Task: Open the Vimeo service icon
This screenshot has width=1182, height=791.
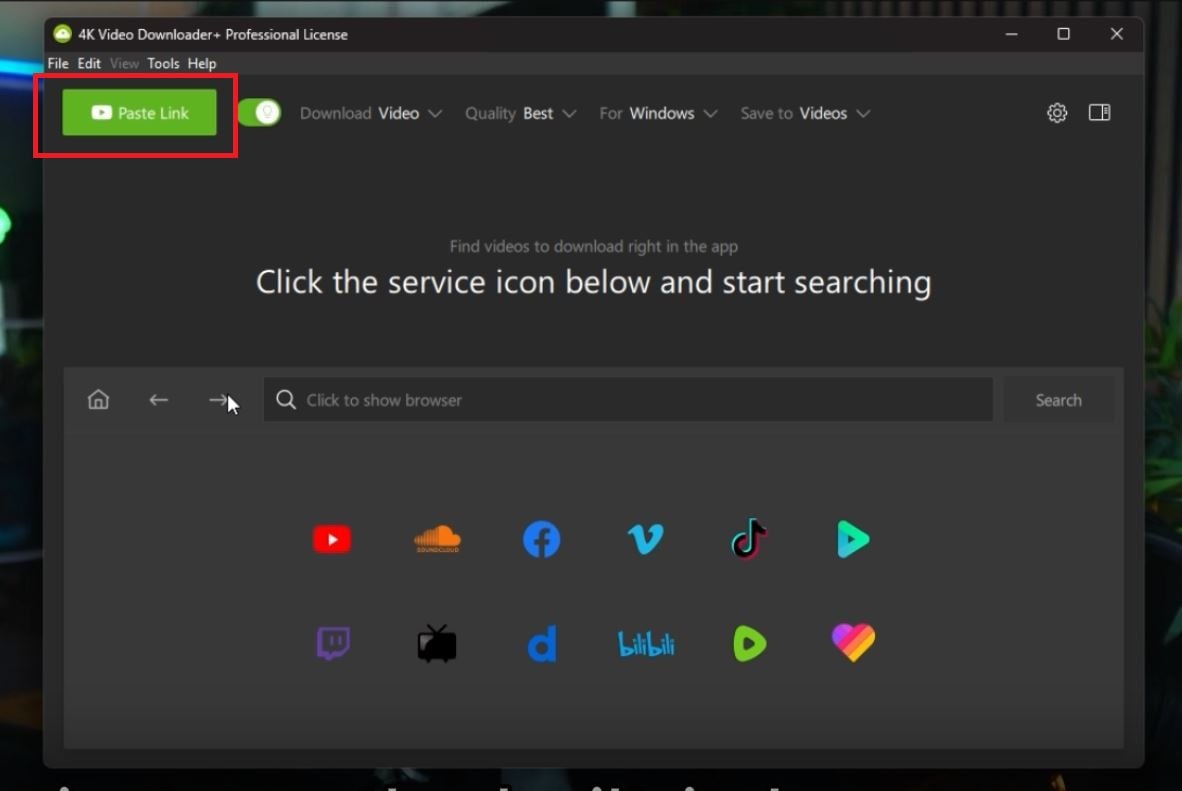Action: click(645, 539)
